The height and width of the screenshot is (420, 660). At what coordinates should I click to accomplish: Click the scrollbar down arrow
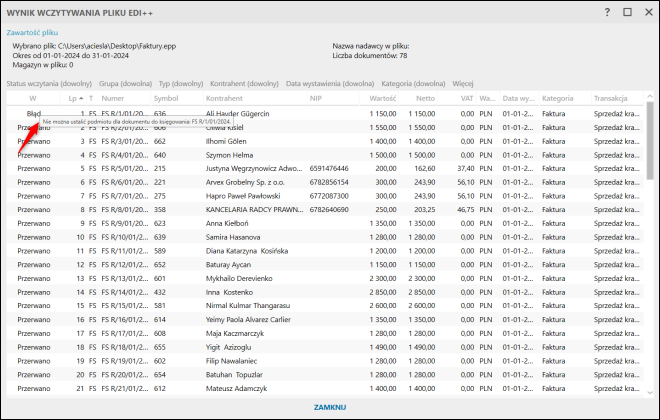650,393
